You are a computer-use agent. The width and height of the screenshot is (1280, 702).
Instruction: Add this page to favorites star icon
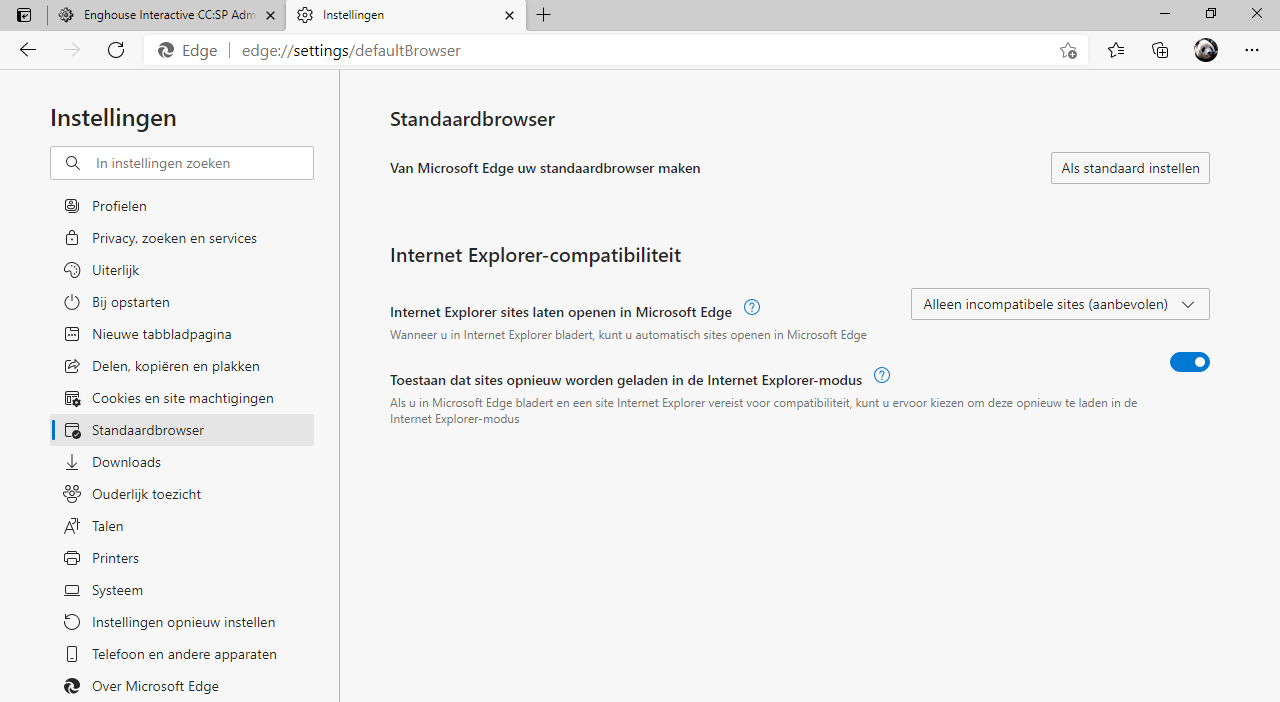coord(1068,51)
